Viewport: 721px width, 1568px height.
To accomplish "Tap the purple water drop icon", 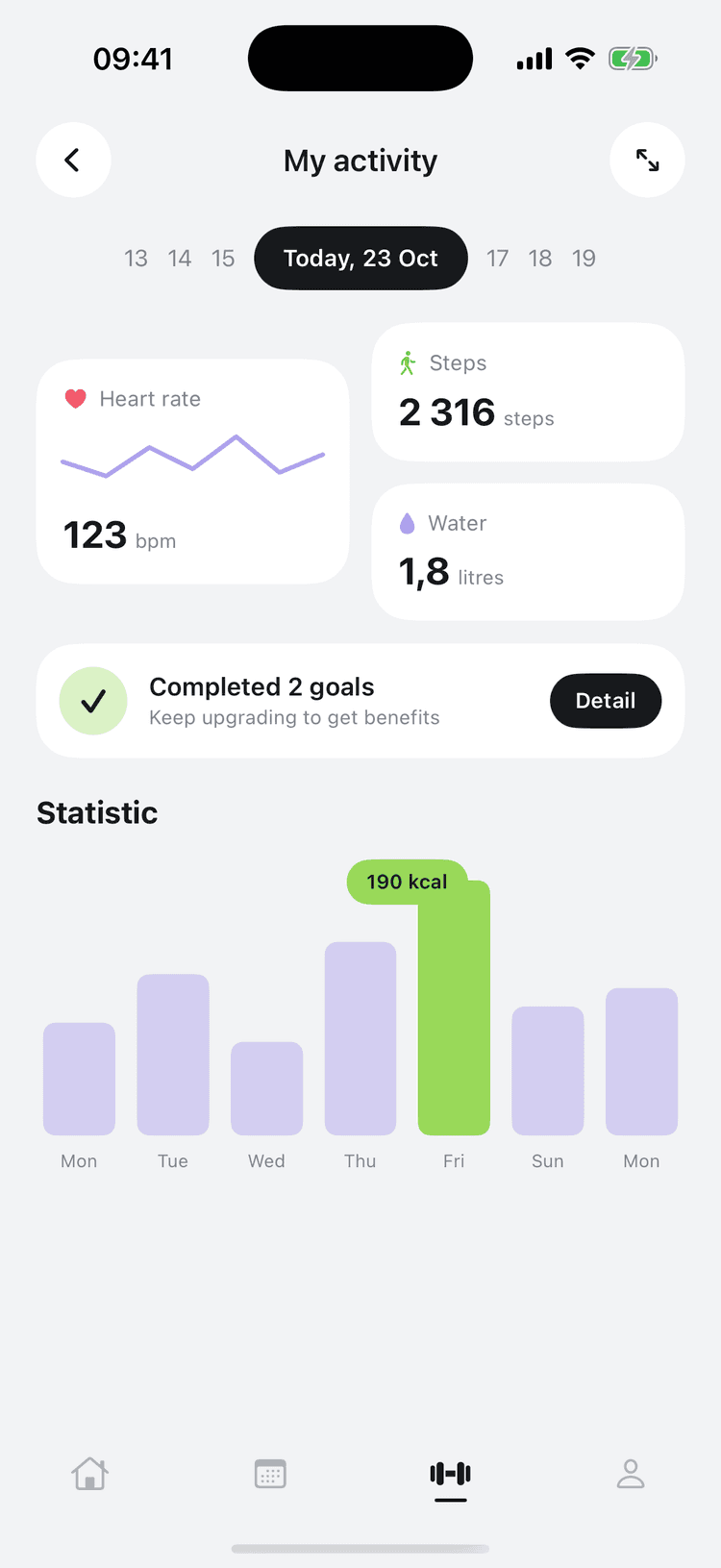I will tap(407, 523).
